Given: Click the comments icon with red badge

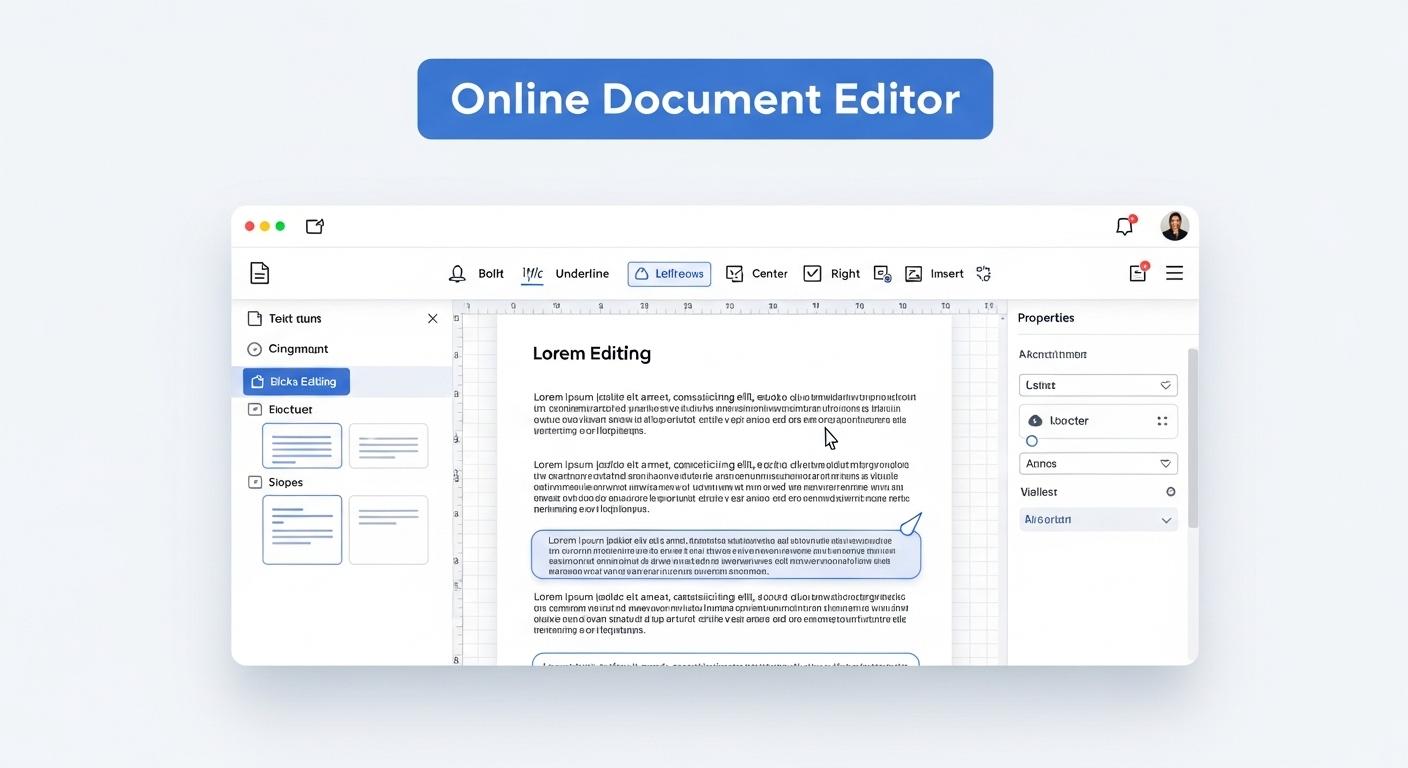Looking at the screenshot, I should coord(1138,273).
